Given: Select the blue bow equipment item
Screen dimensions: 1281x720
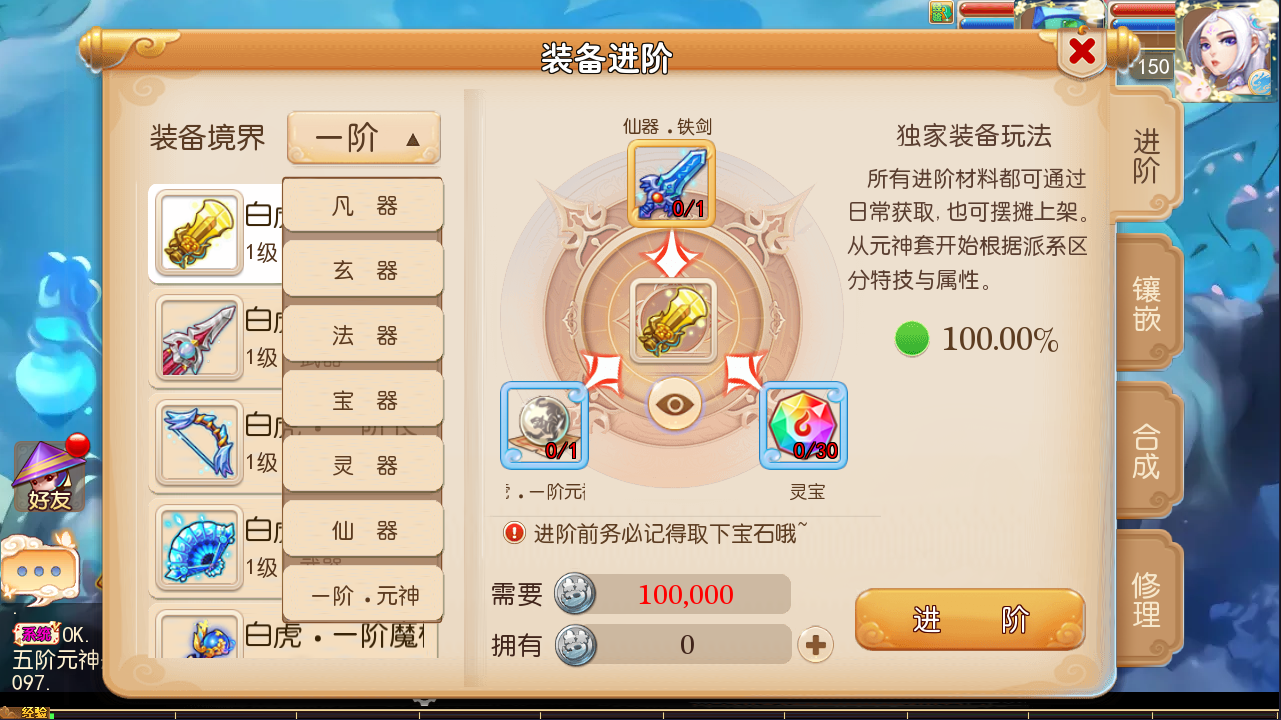Looking at the screenshot, I should tap(198, 443).
